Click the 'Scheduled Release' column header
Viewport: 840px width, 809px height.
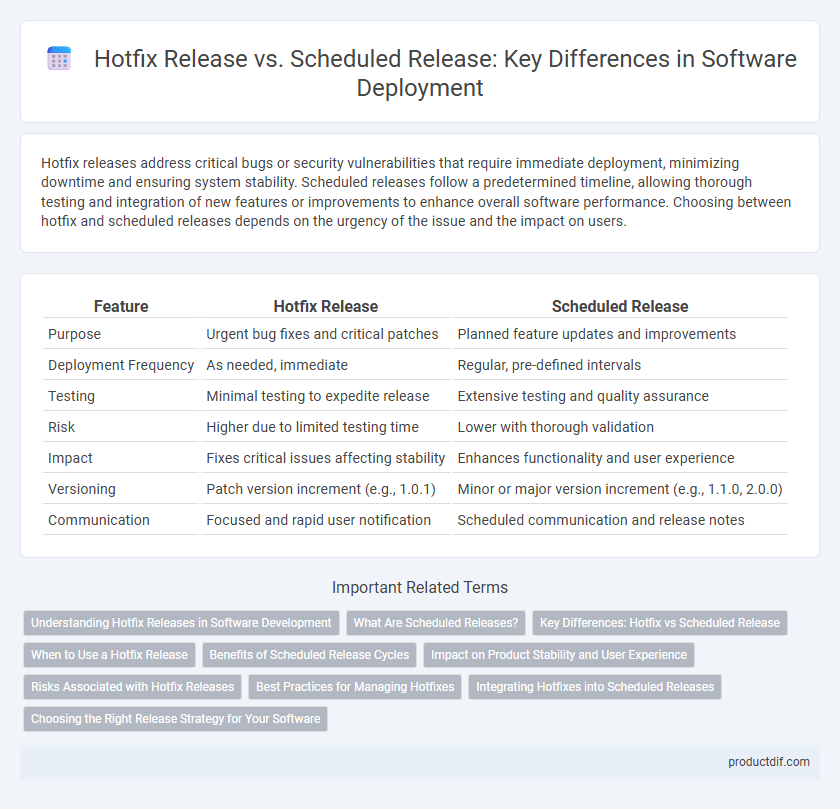point(620,306)
